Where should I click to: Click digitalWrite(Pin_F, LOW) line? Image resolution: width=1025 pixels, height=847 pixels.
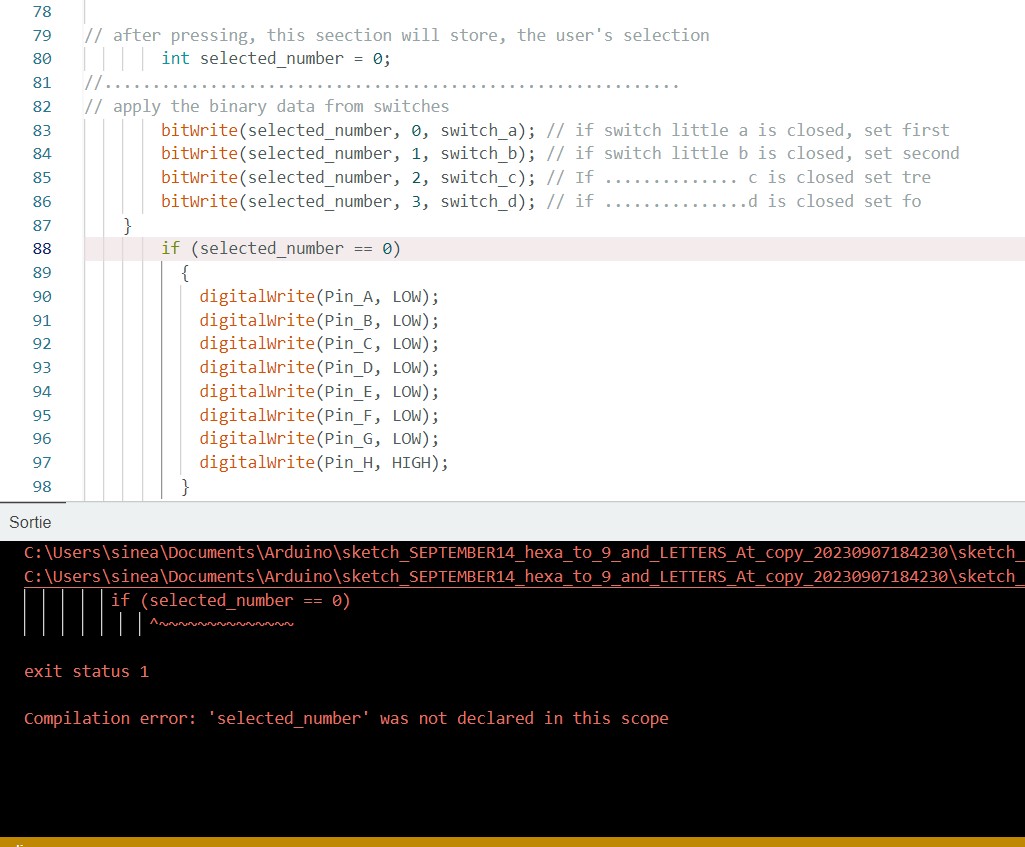pos(319,416)
